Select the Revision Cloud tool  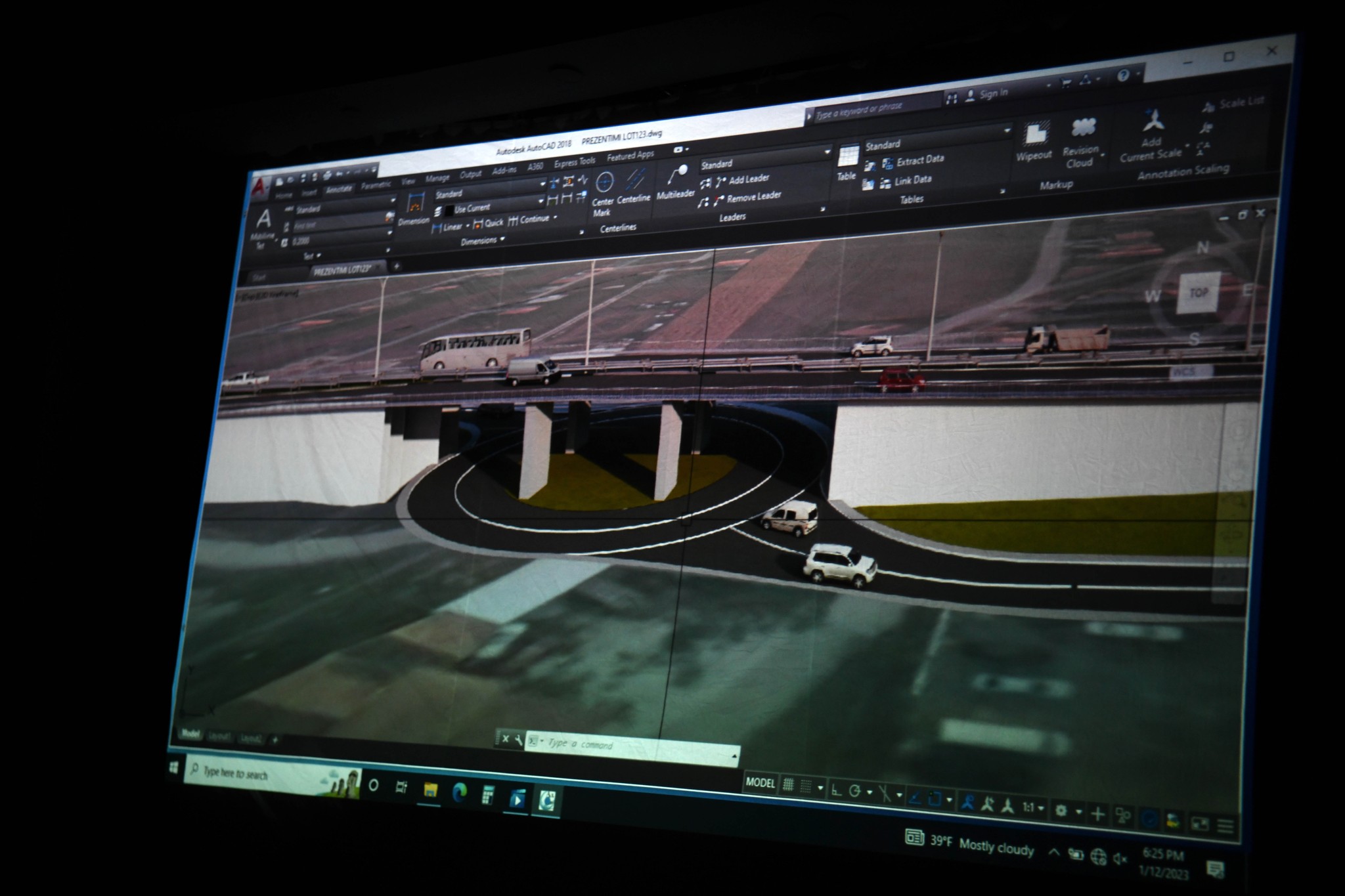[x=1081, y=143]
